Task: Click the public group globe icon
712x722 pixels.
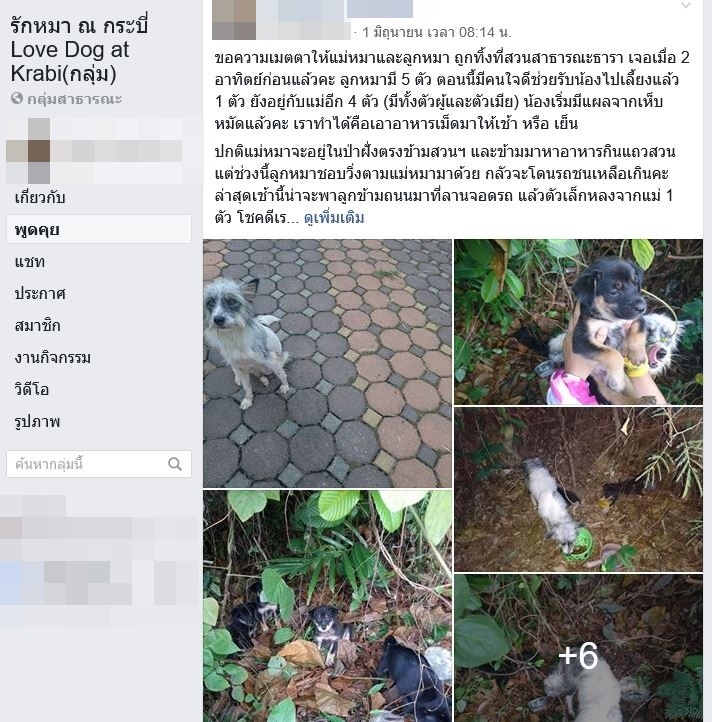Action: click(x=17, y=98)
